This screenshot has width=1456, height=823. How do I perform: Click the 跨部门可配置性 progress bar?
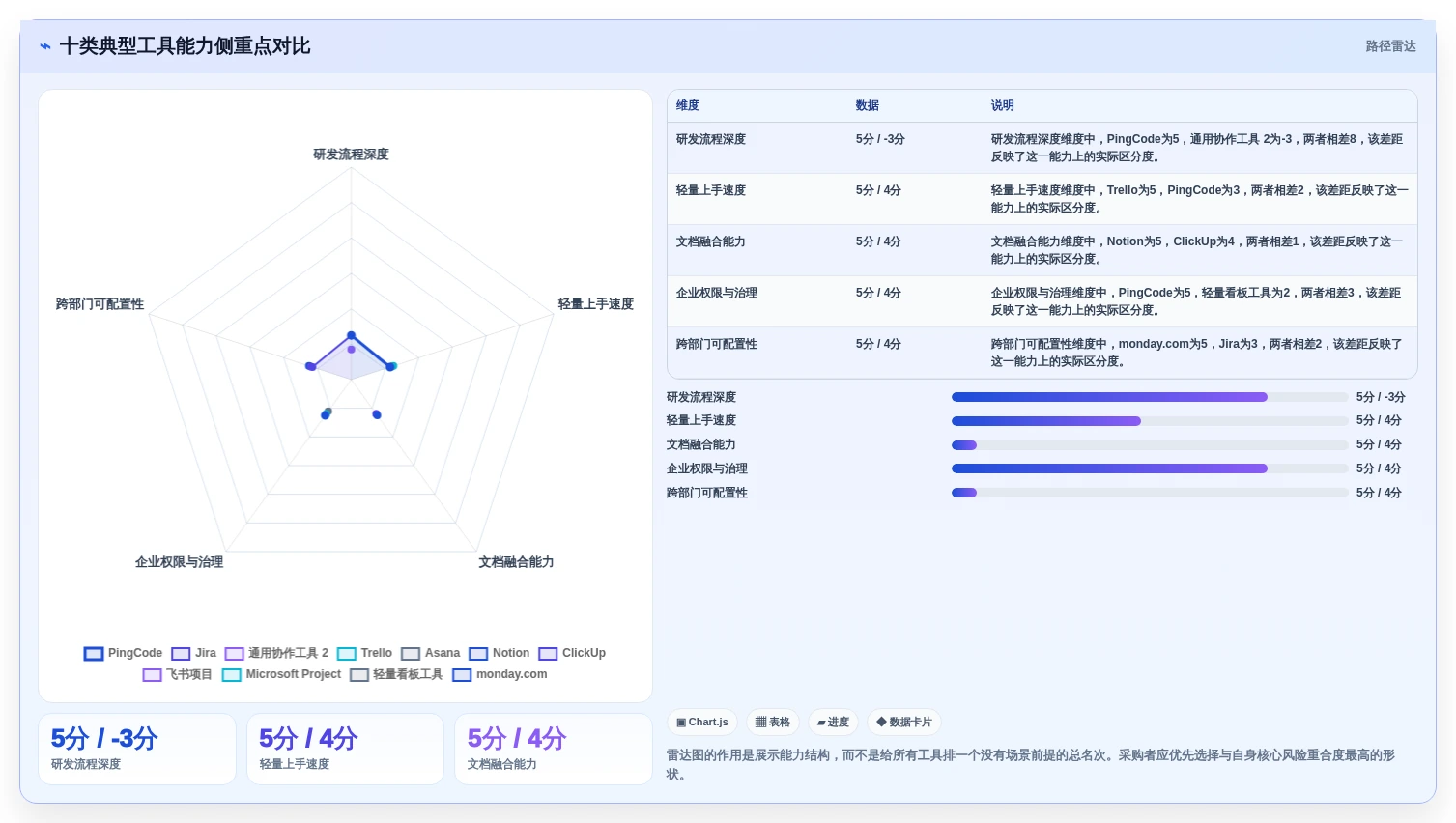click(x=1150, y=493)
